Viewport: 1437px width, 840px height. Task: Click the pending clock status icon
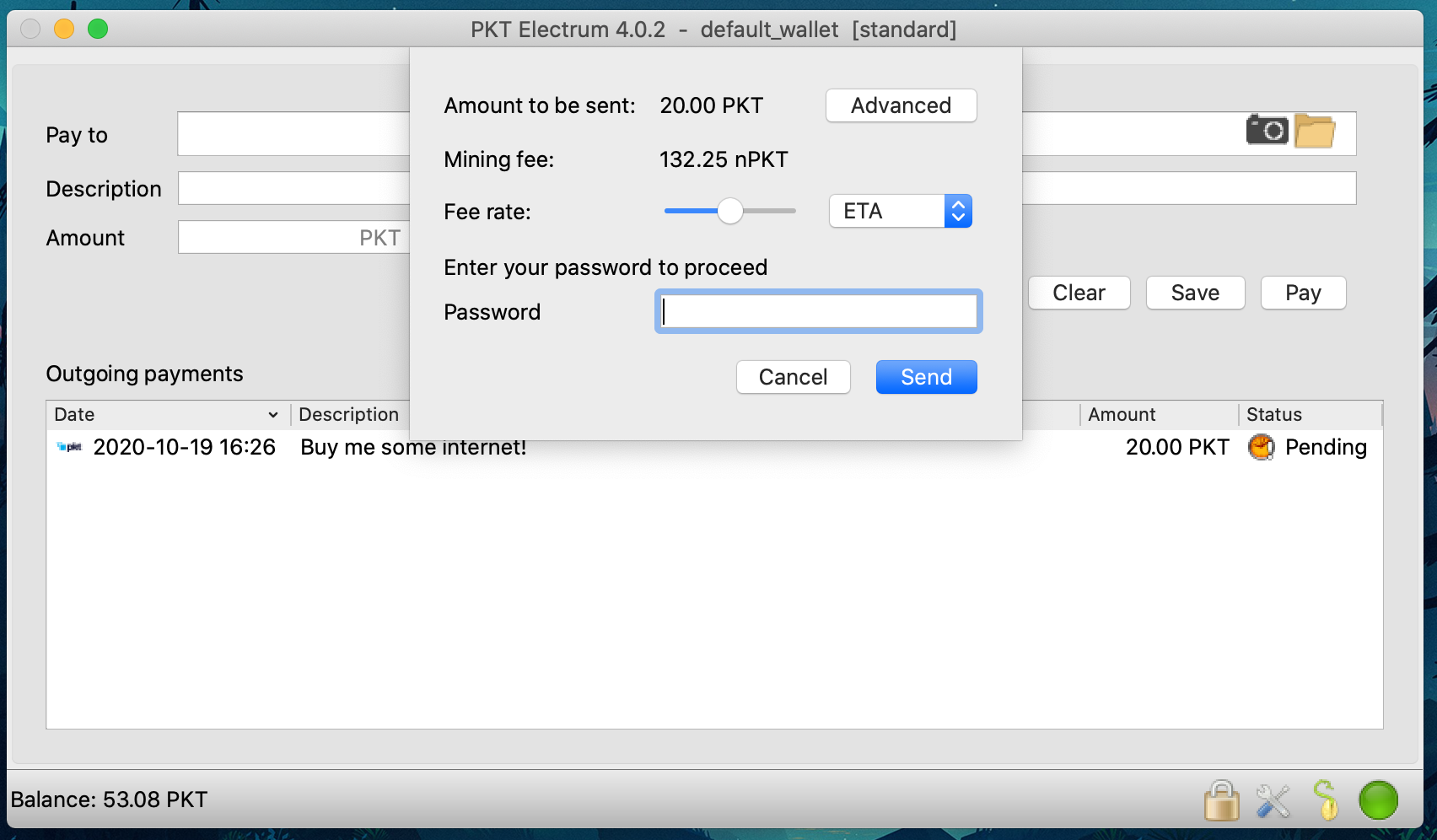[x=1261, y=447]
